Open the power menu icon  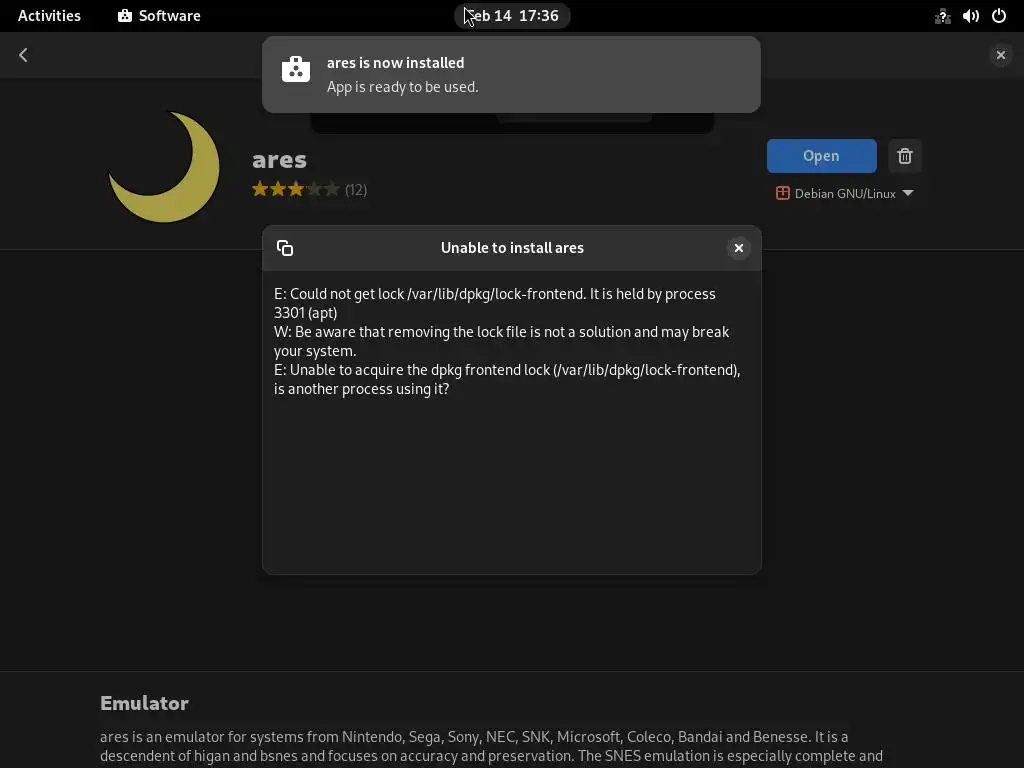click(x=999, y=16)
